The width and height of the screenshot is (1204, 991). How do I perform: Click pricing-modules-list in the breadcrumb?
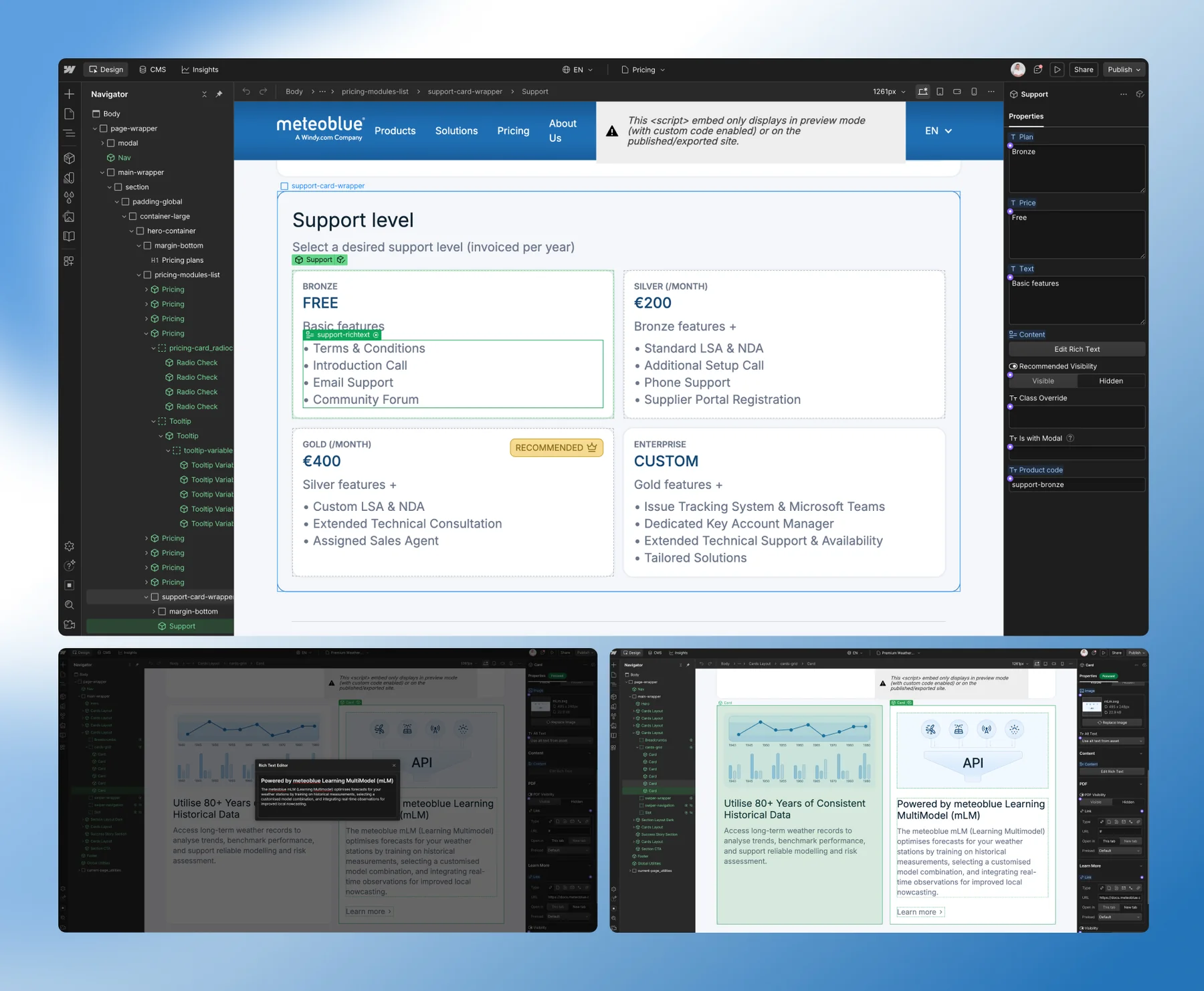coord(375,92)
